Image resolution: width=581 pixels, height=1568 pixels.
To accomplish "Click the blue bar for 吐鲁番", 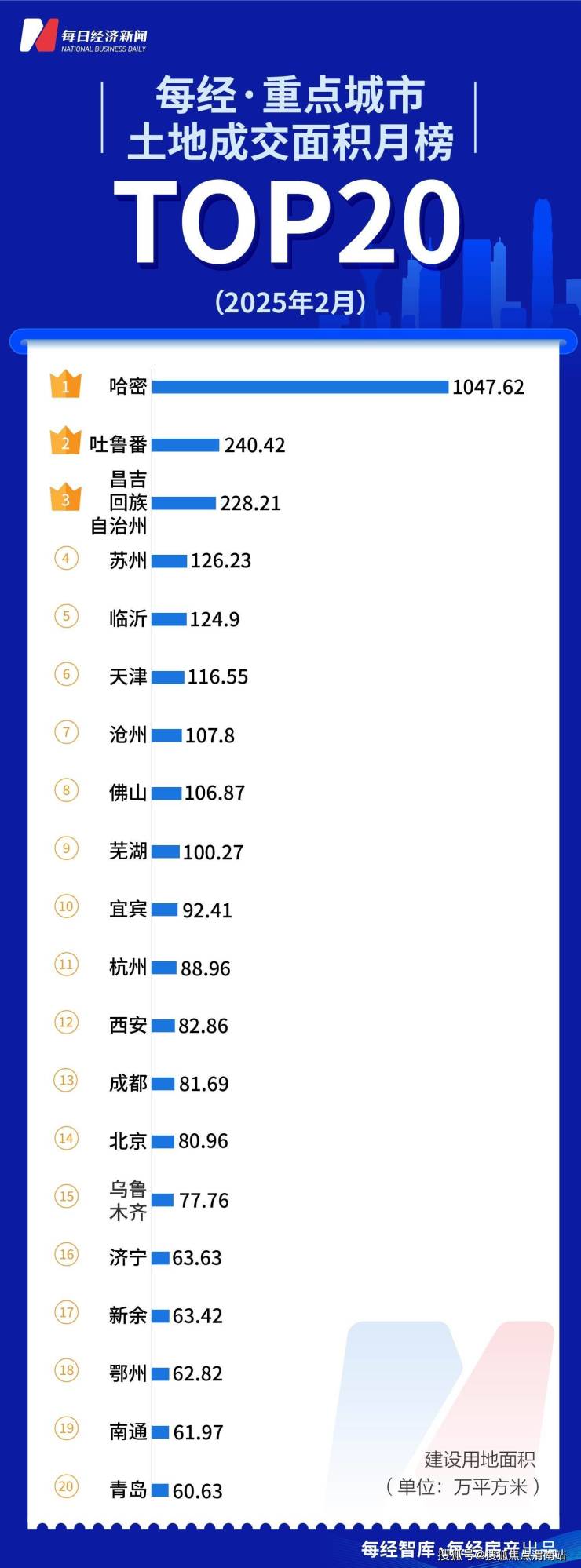I will pyautogui.click(x=185, y=445).
